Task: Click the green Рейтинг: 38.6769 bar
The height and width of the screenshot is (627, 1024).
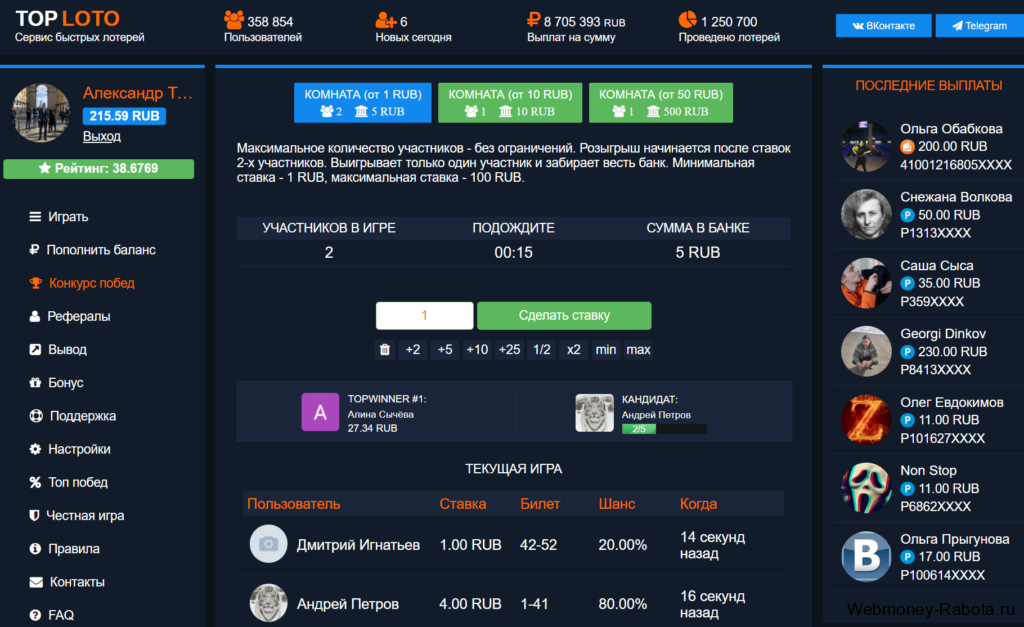Action: pos(99,169)
